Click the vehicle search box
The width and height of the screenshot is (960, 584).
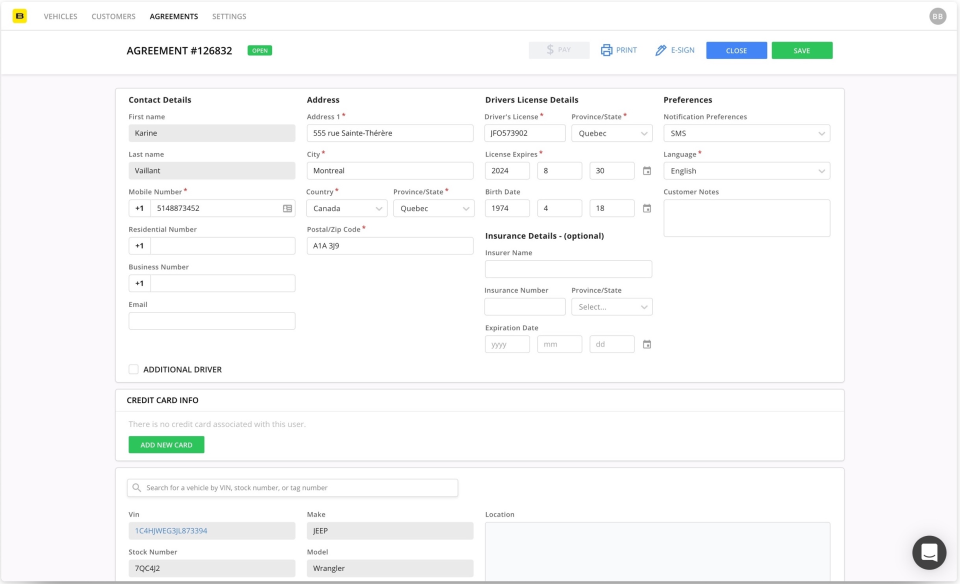(x=293, y=488)
